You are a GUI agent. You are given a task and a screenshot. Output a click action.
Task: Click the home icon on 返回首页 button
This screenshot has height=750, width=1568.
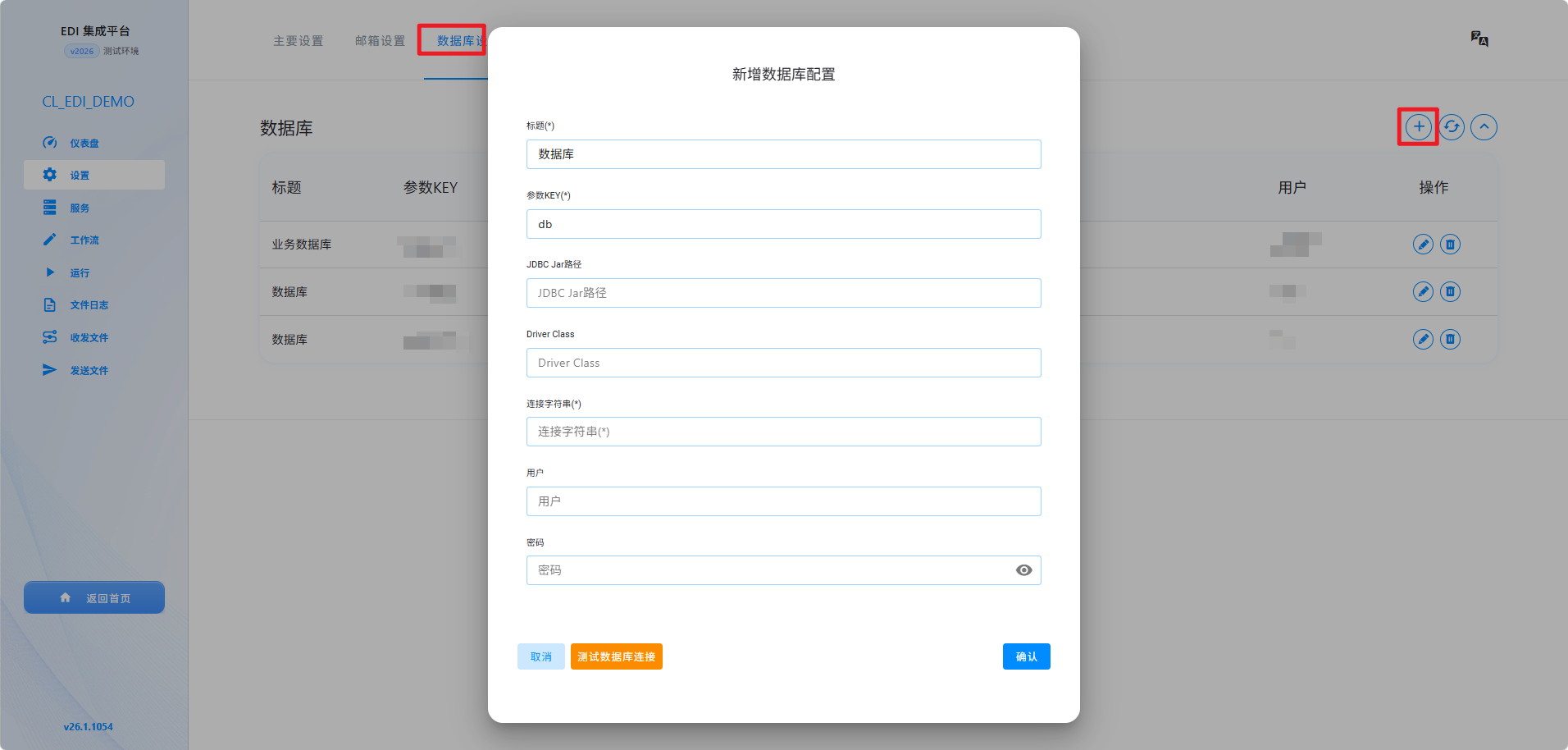point(66,598)
